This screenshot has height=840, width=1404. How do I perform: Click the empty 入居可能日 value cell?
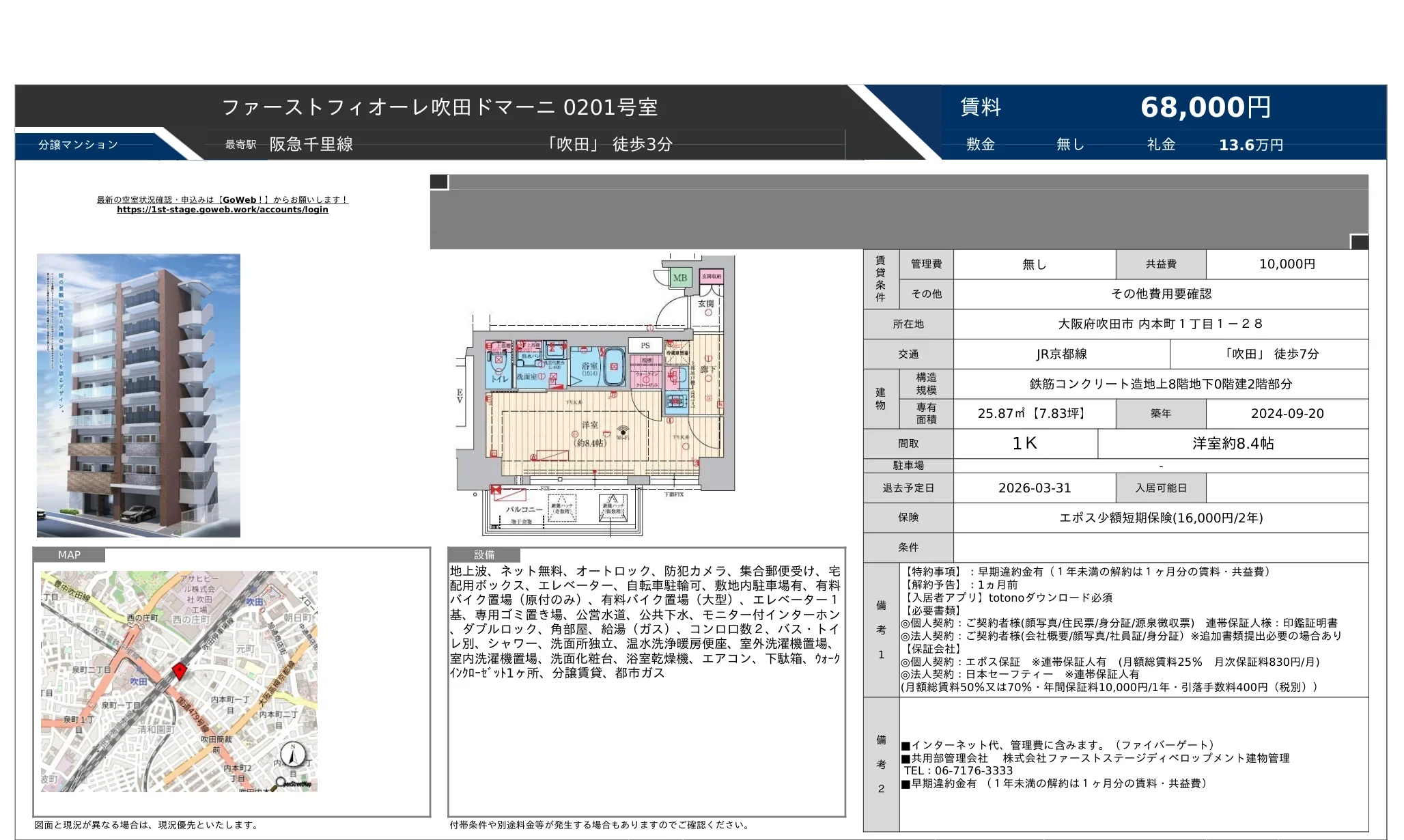[1287, 488]
